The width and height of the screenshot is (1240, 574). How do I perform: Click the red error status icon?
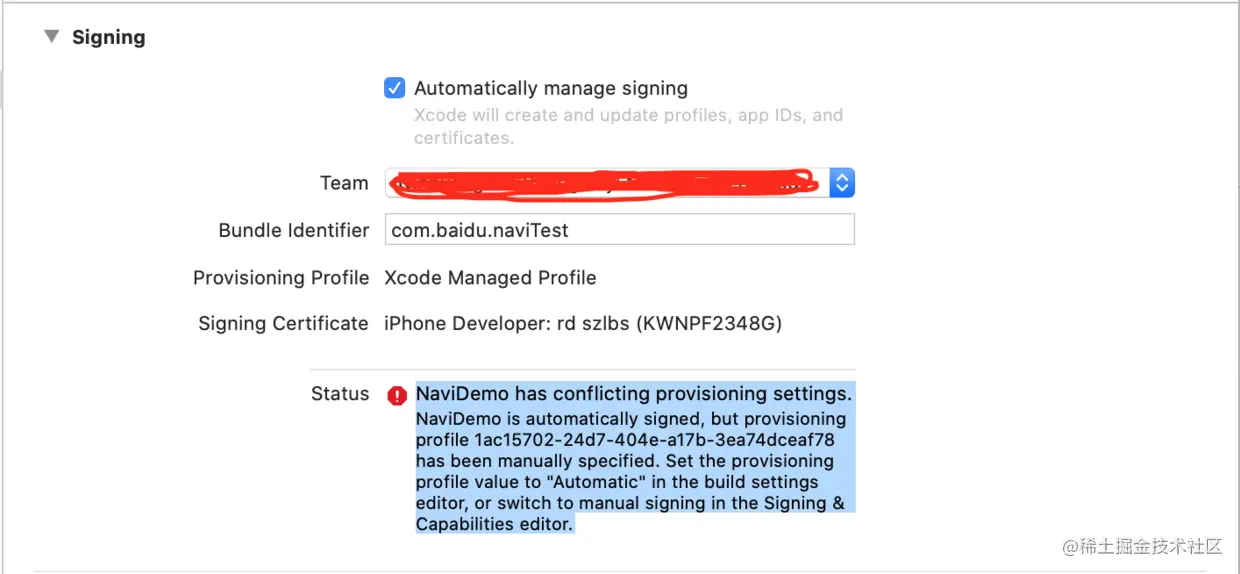click(397, 395)
